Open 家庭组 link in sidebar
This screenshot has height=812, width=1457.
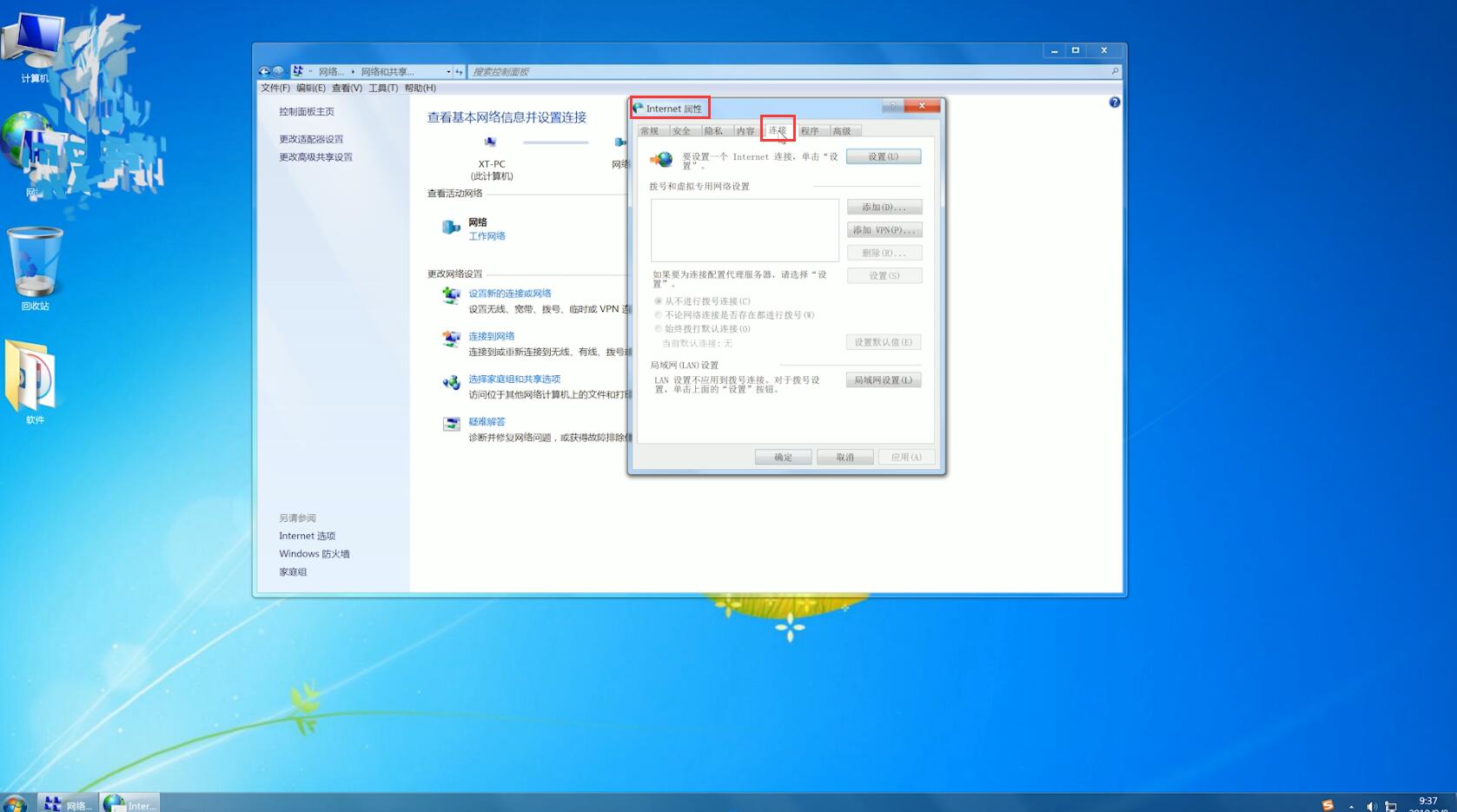coord(293,572)
